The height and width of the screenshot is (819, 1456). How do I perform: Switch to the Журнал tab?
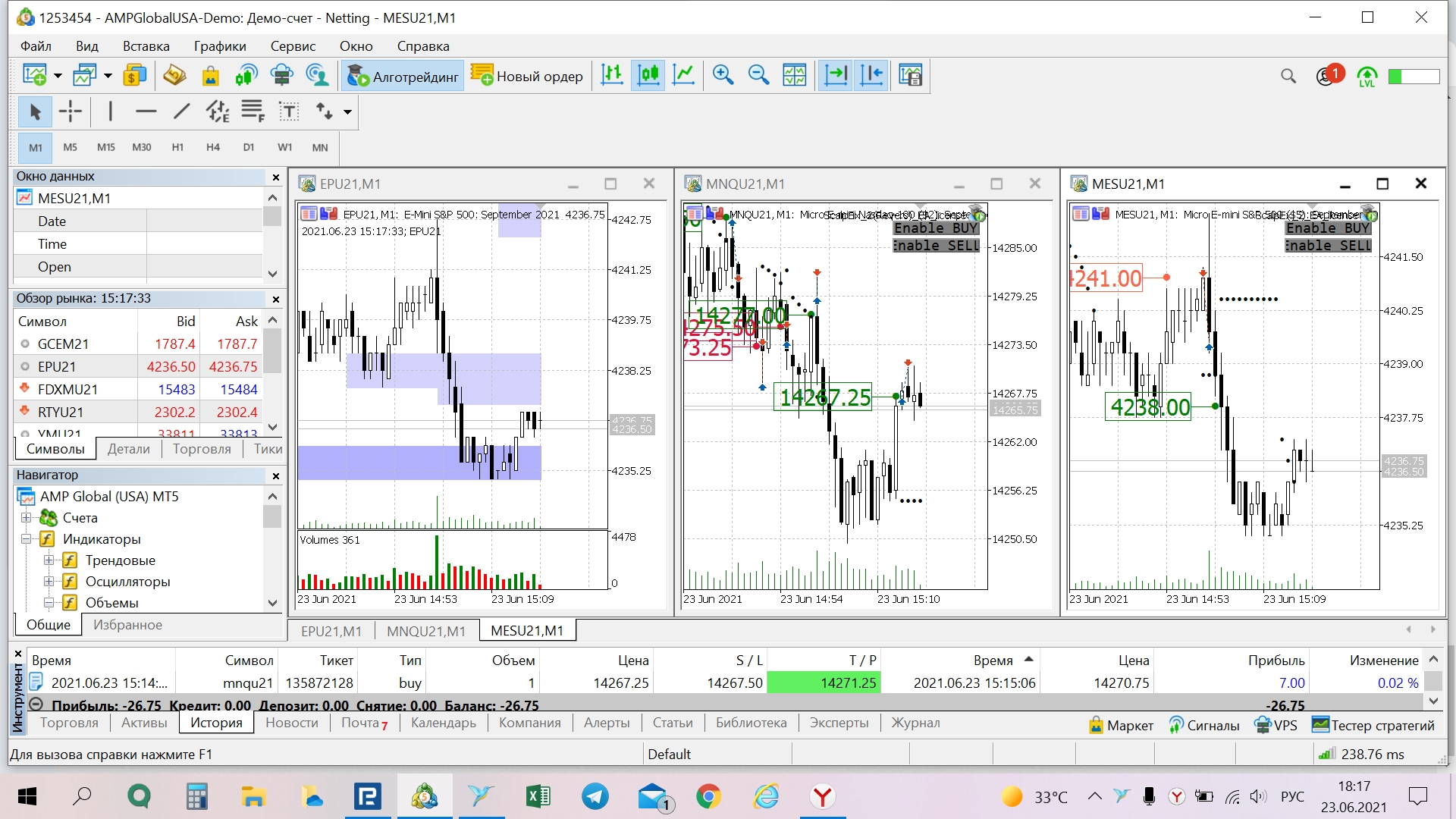coord(915,723)
